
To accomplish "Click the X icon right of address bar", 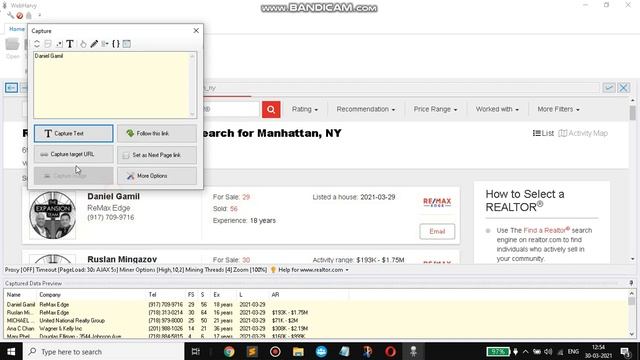I will tap(623, 87).
